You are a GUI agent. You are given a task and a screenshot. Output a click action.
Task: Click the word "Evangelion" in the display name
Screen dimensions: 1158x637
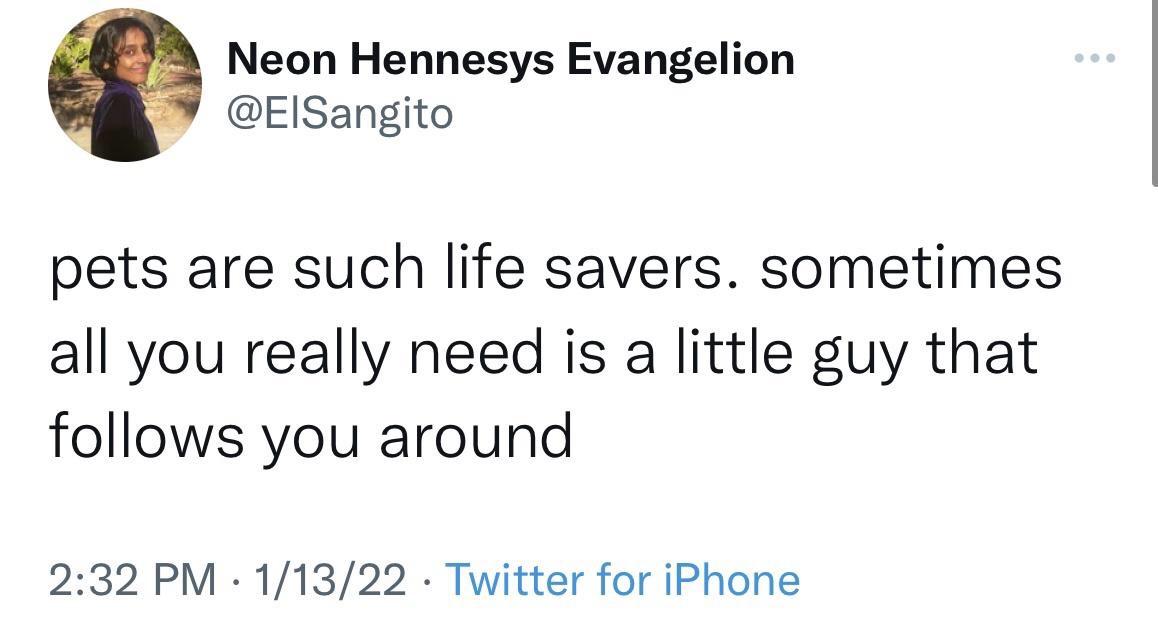(x=680, y=61)
